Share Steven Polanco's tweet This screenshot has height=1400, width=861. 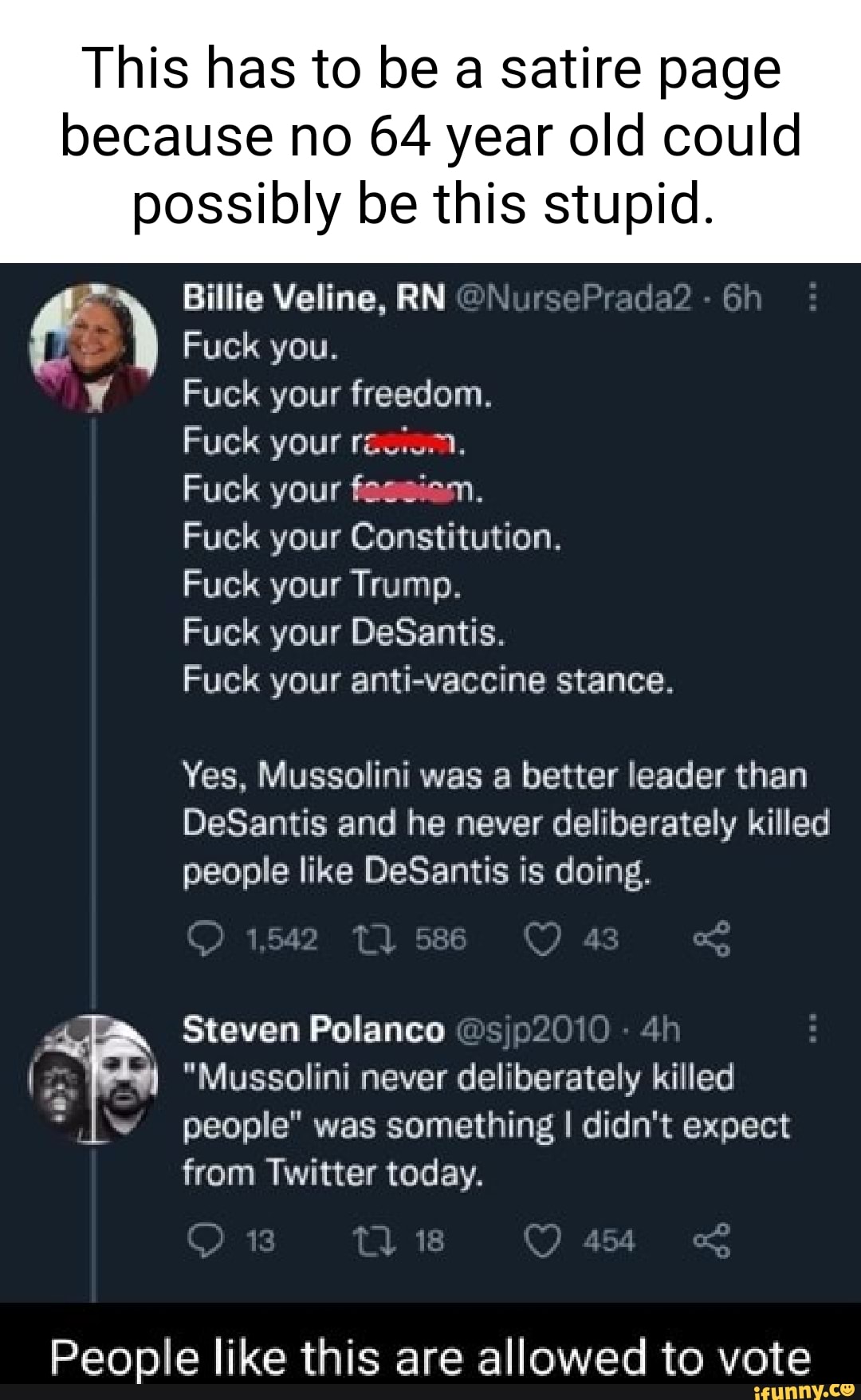click(711, 1241)
